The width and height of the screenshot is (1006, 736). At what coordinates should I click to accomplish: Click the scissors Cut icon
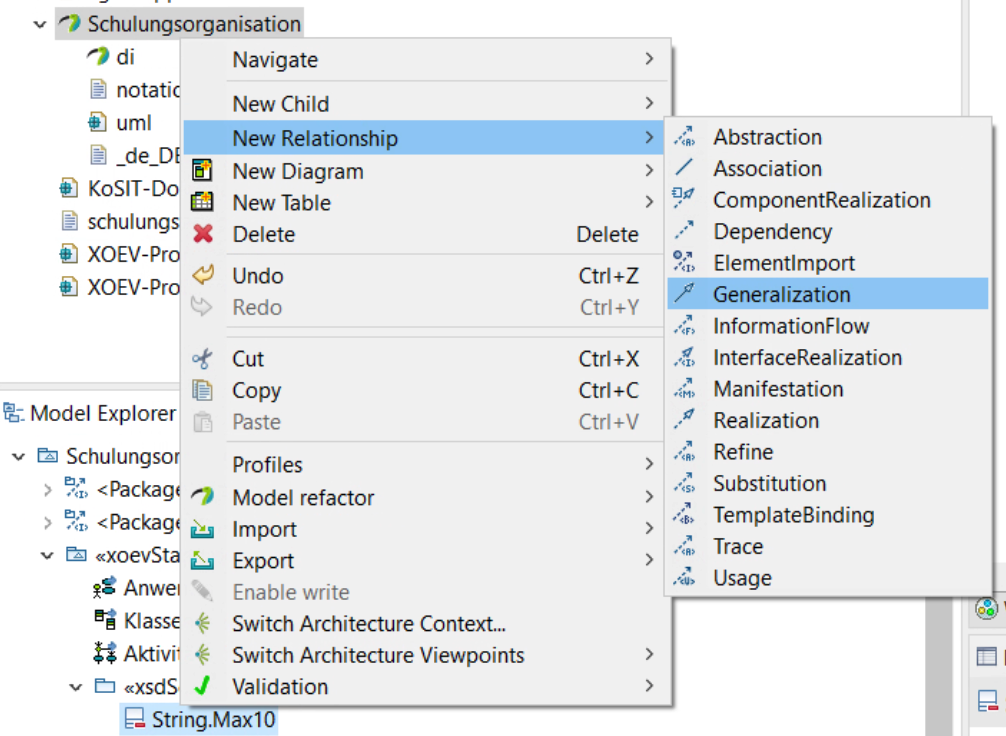[x=202, y=358]
